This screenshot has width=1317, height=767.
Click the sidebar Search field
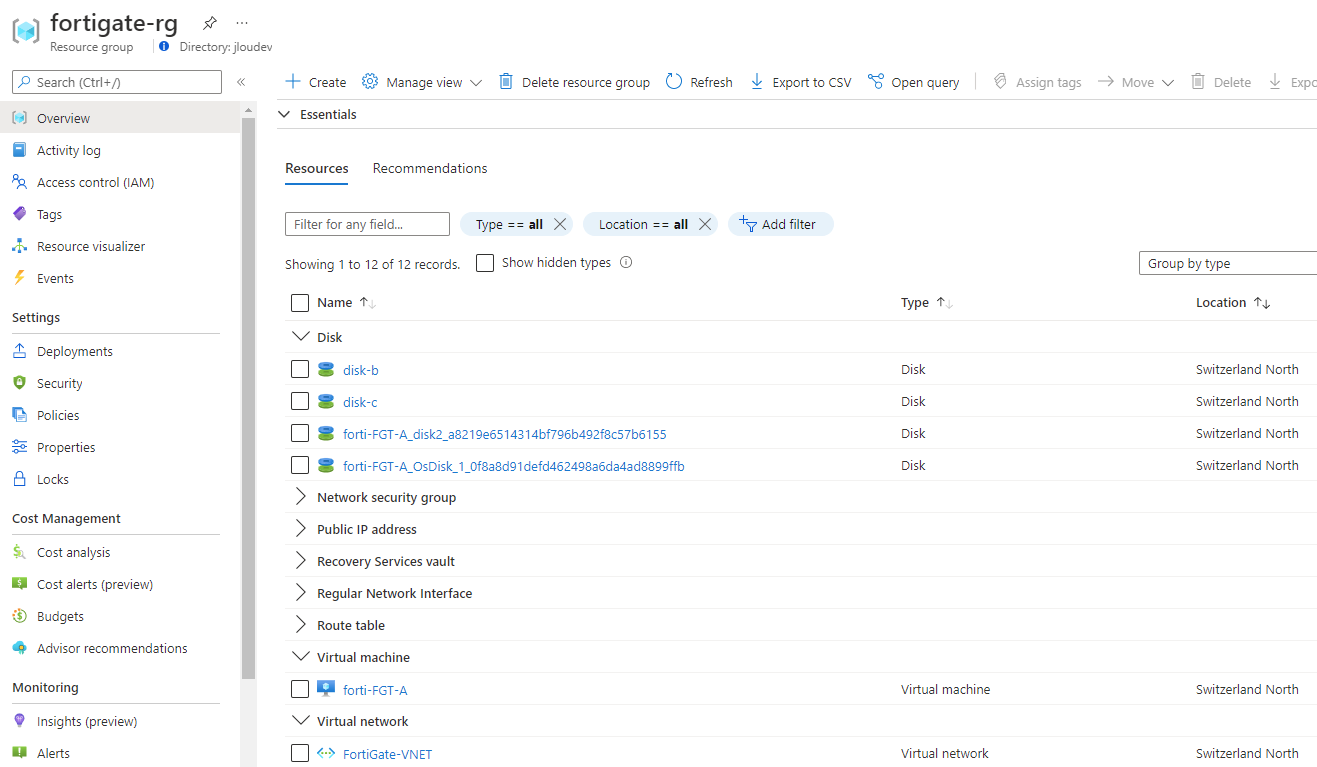coord(117,82)
